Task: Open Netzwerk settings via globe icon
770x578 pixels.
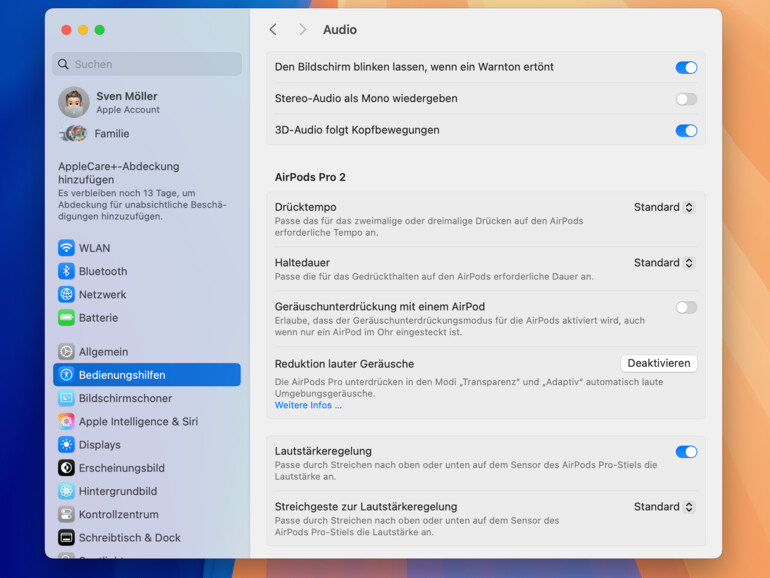Action: click(x=66, y=295)
